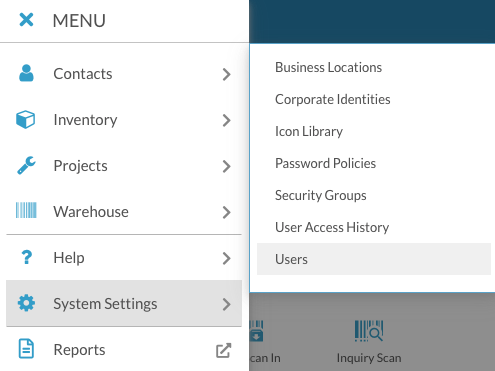Click the Inquiry Scan label
This screenshot has height=371, width=495.
coord(369,358)
